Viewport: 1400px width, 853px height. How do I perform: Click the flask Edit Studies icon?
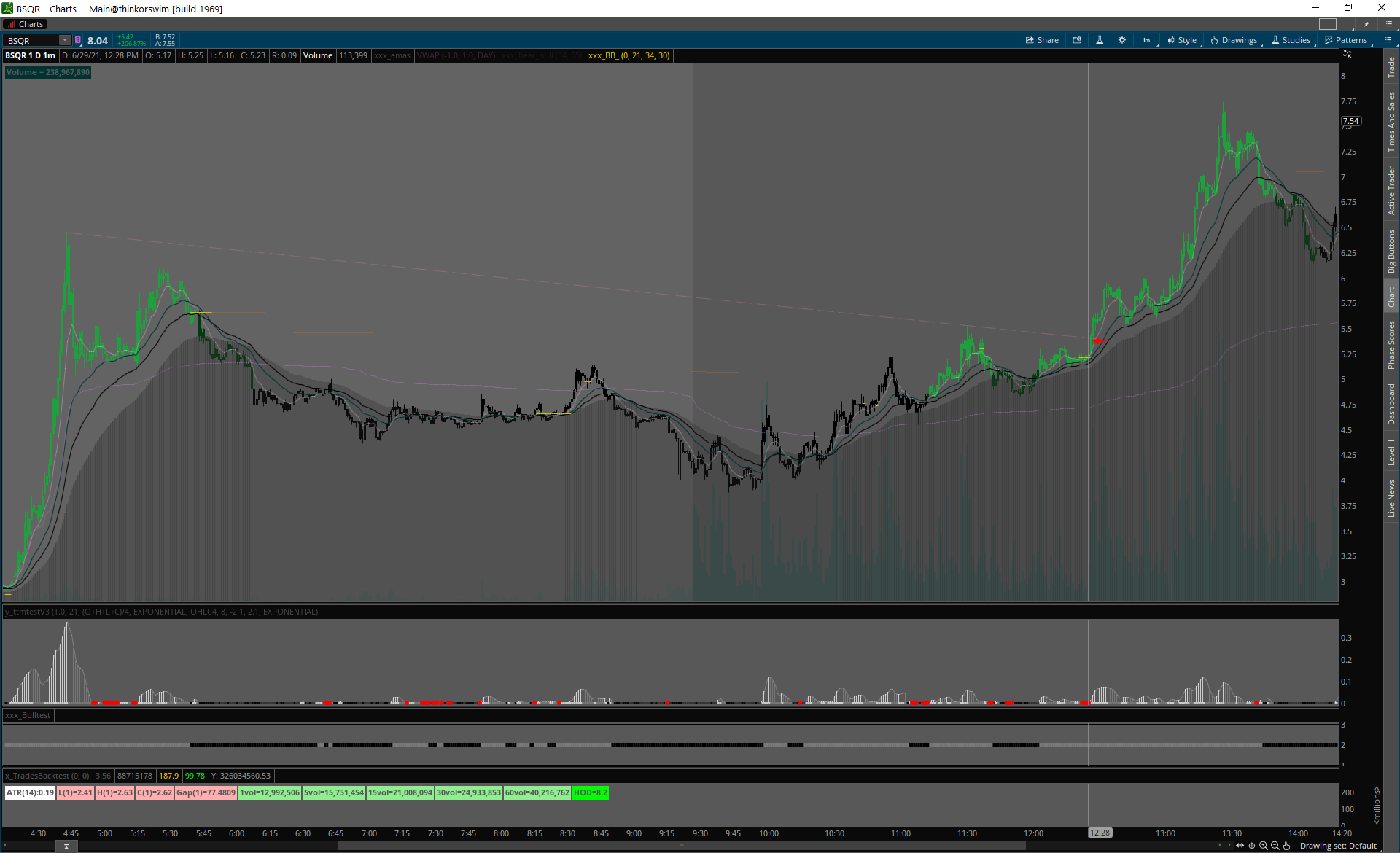point(1100,40)
